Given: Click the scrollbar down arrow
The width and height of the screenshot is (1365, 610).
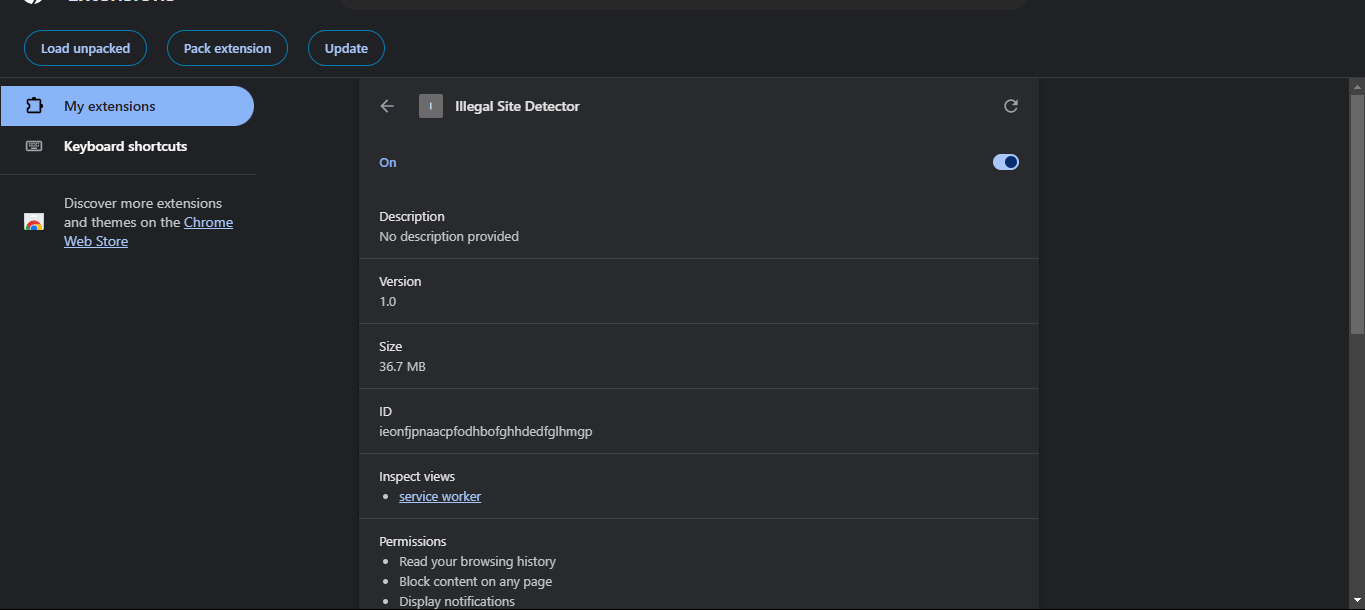Looking at the screenshot, I should pyautogui.click(x=1357, y=602).
